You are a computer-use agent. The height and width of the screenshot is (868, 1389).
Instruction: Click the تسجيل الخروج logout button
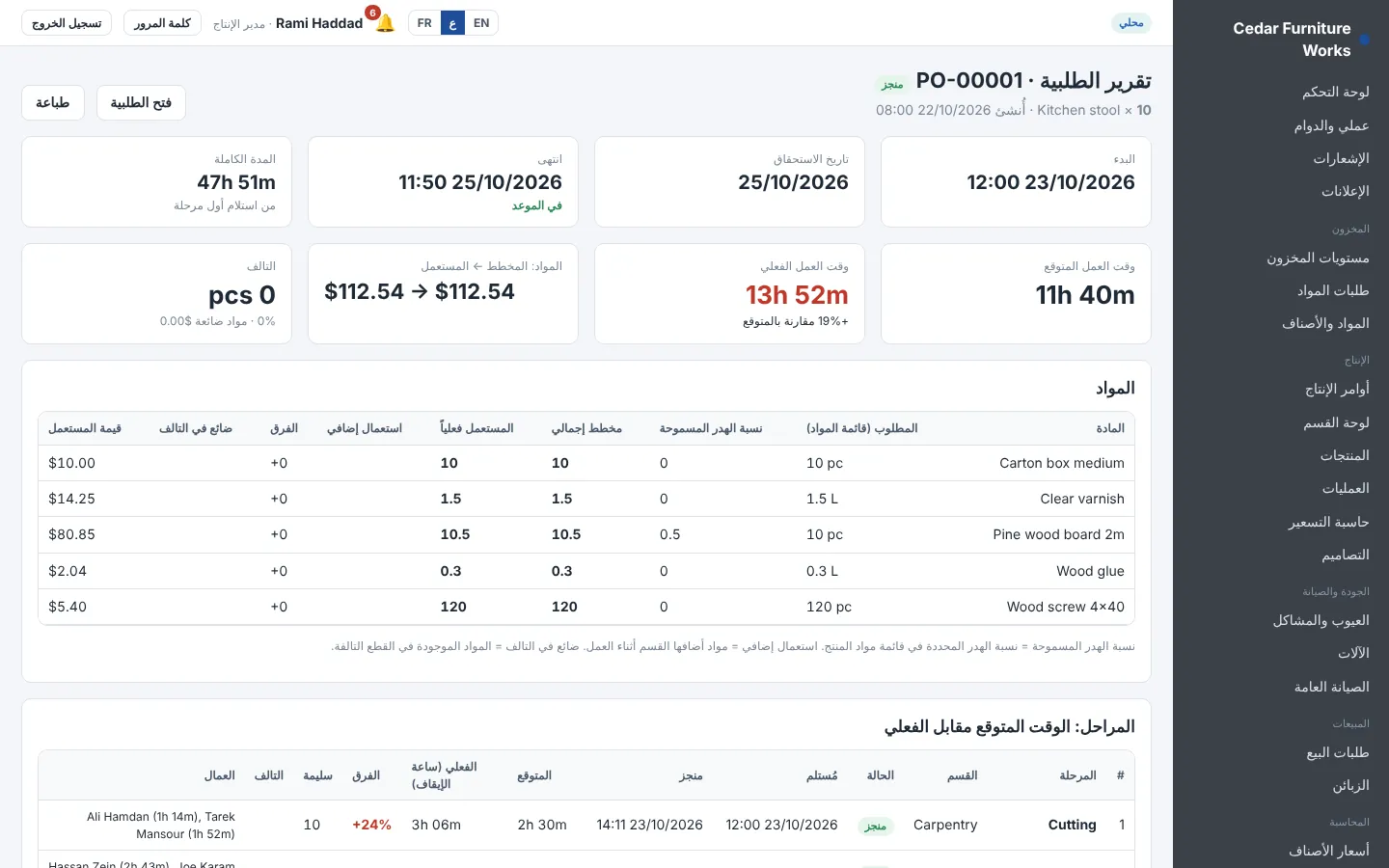(67, 23)
